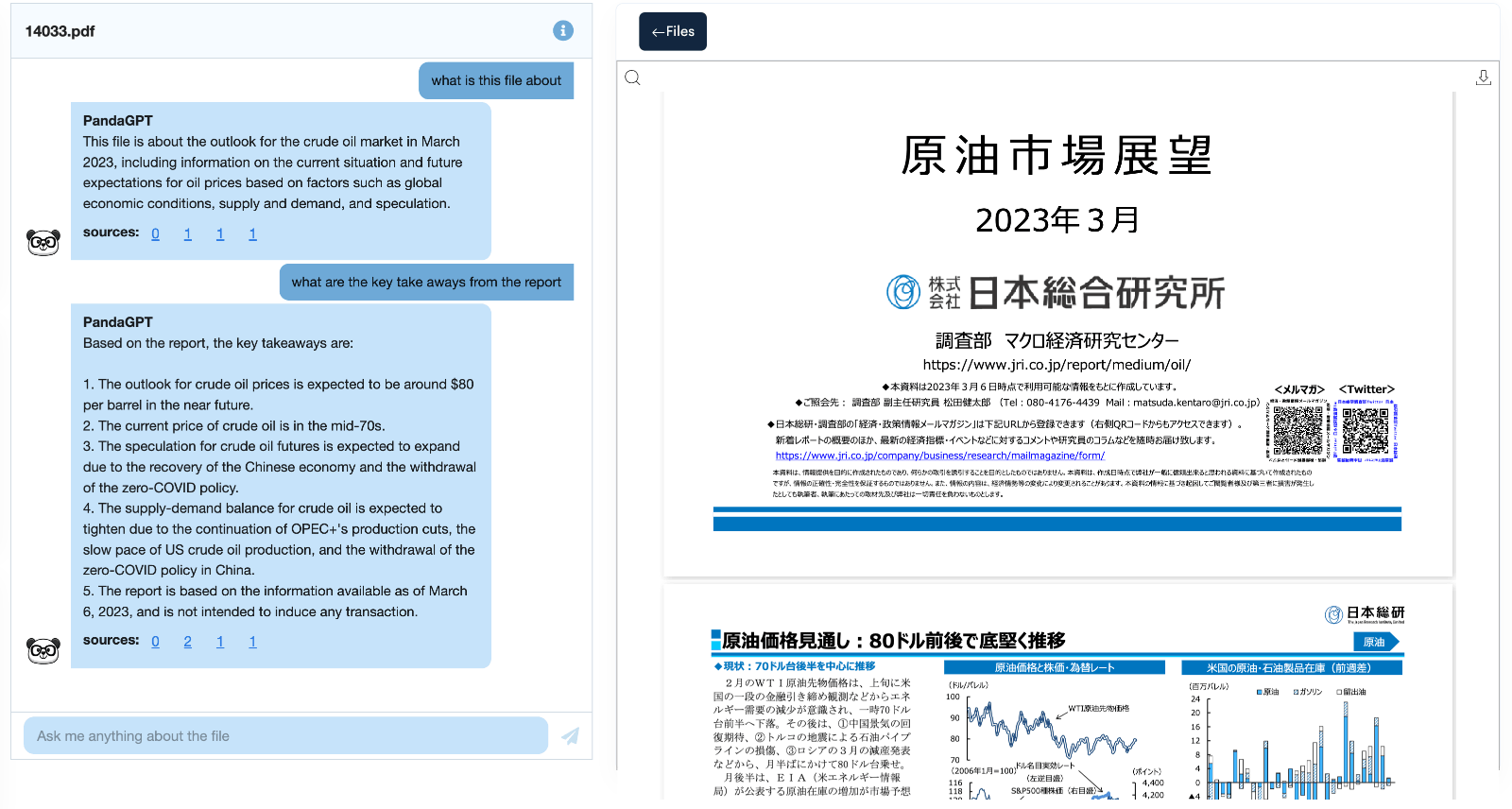This screenshot has height=809, width=1512.
Task: Click the blue 原油 tag on page two
Action: click(1375, 642)
